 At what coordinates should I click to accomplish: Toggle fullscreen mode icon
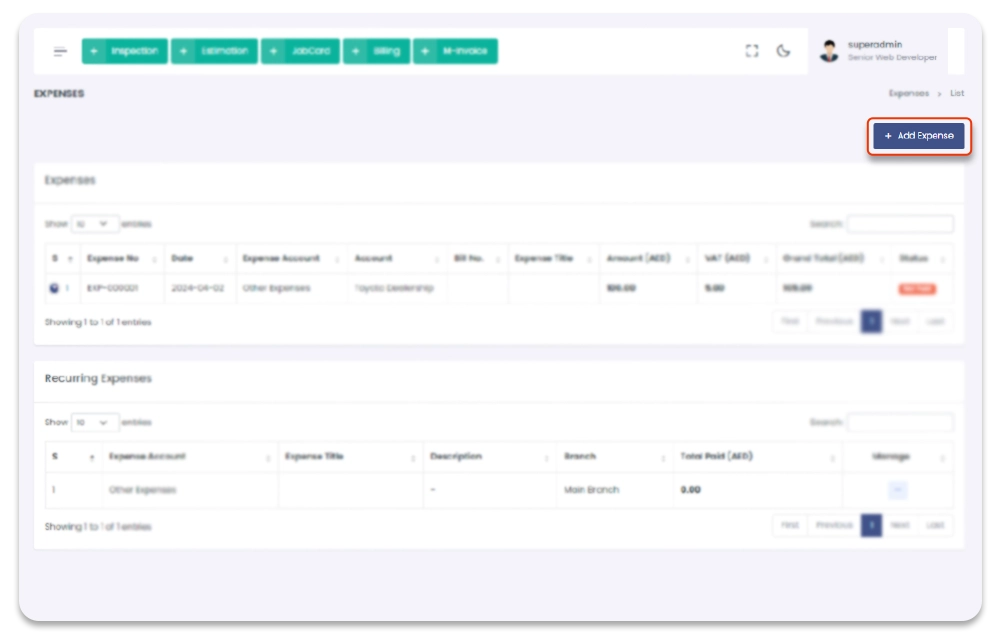(x=752, y=51)
